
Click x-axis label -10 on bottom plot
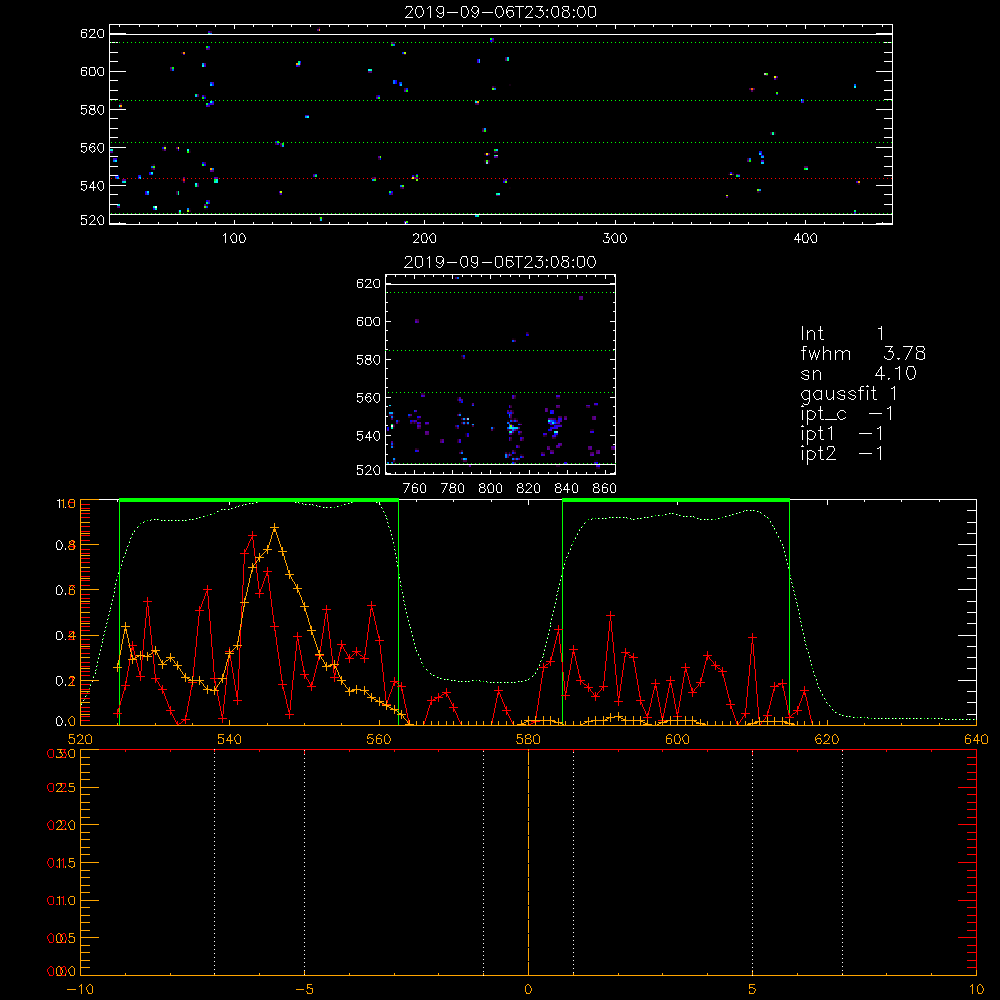80,990
